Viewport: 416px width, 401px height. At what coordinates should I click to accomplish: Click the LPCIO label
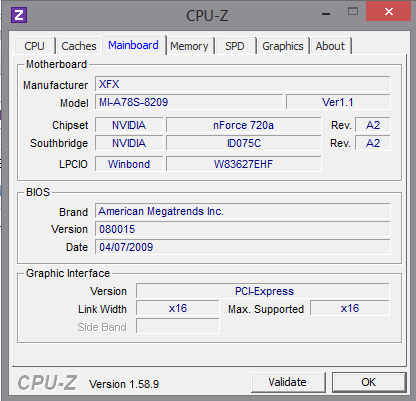coord(73,164)
